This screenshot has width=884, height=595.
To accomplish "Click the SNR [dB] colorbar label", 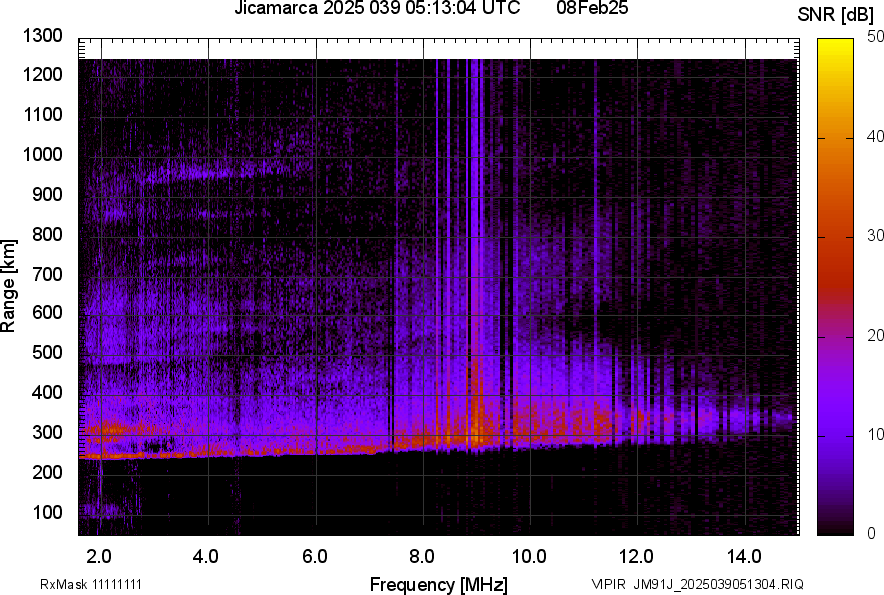I will 836,15.
